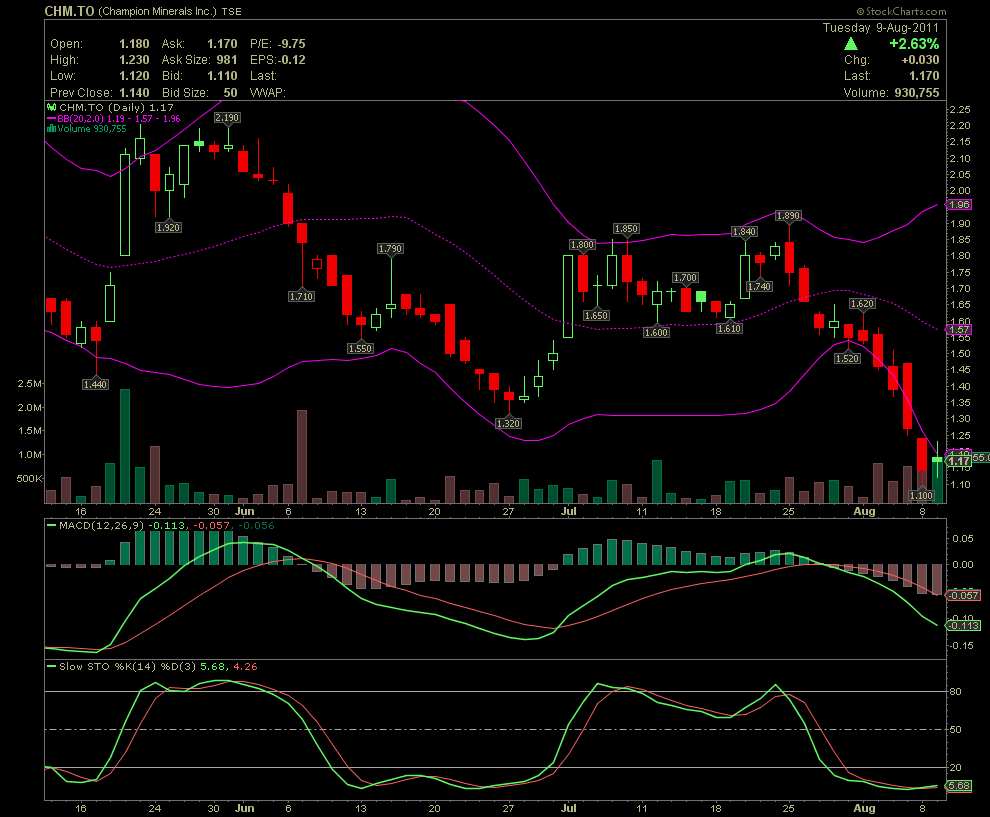
Task: Click the CHM.TO (Daily) 1.17 legend text
Action: (116, 107)
